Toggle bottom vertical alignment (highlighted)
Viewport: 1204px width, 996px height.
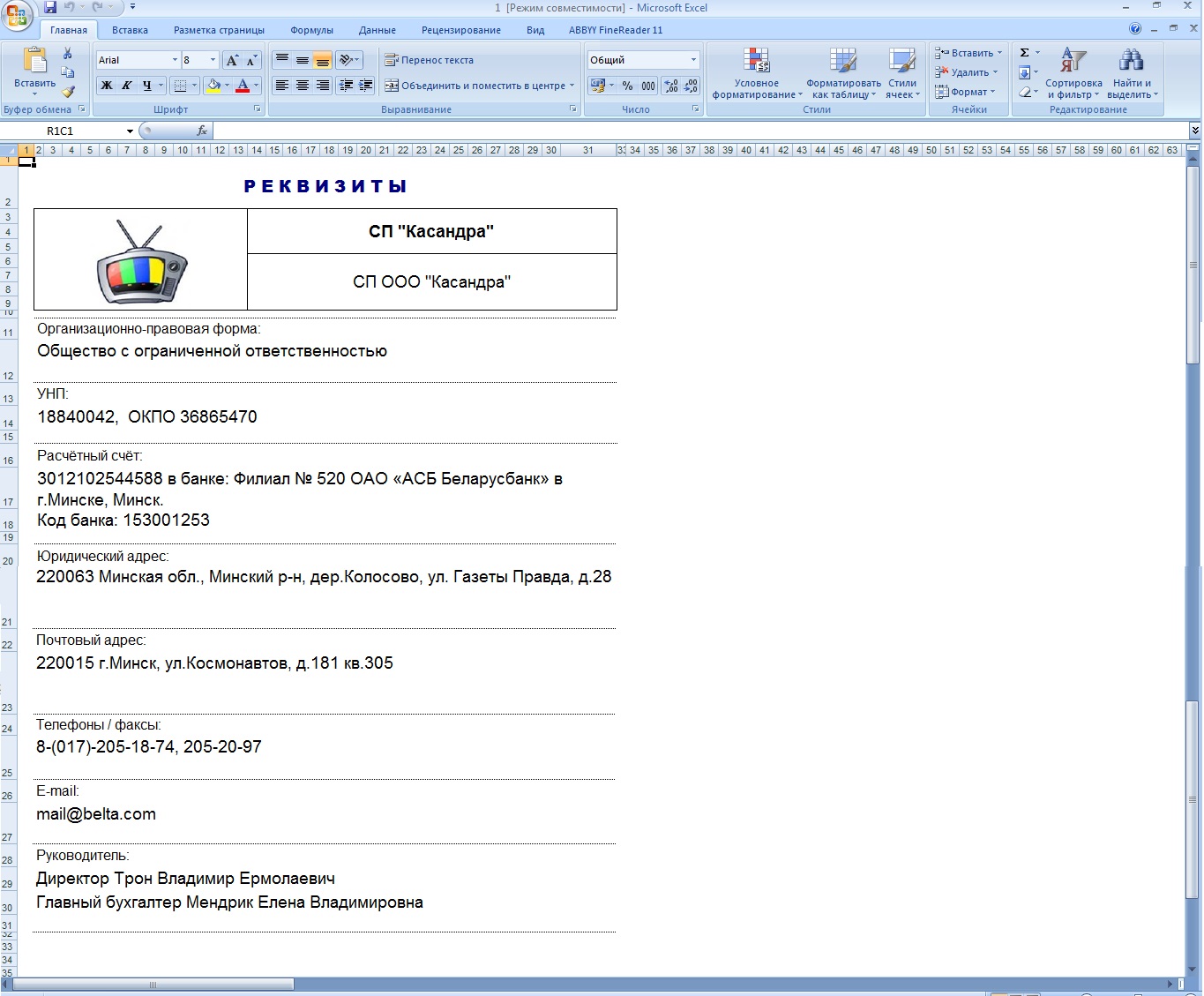click(323, 60)
